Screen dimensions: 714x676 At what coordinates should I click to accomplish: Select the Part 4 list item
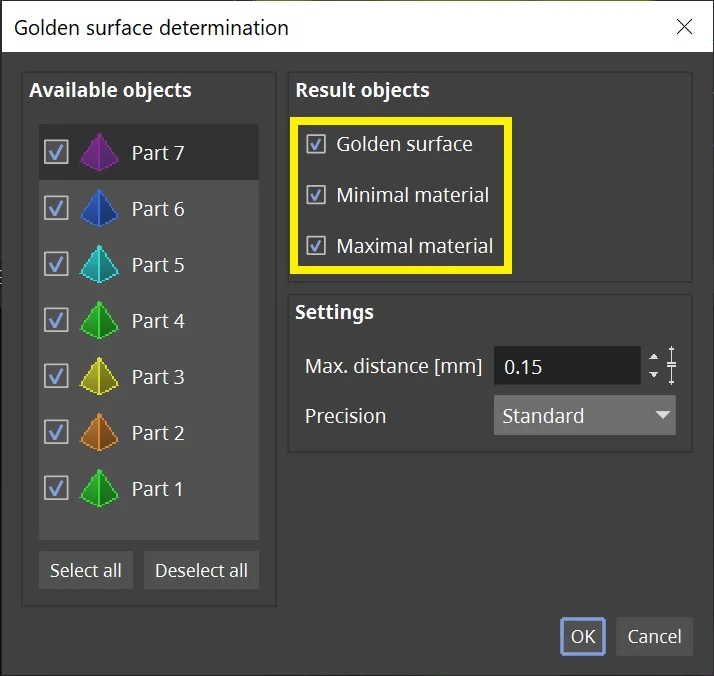pos(149,320)
